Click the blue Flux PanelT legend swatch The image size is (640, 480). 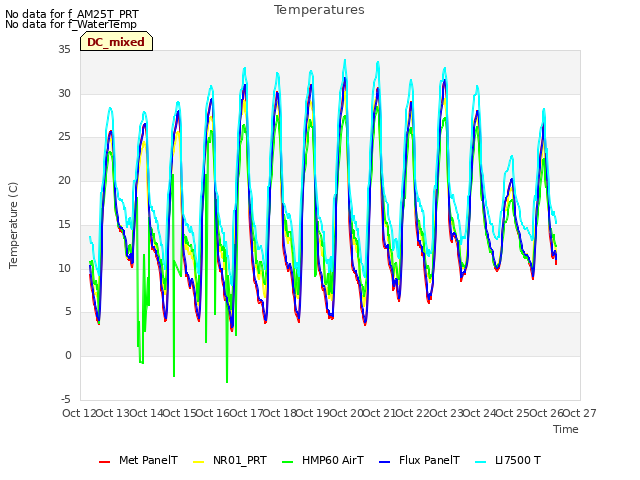tap(385, 462)
